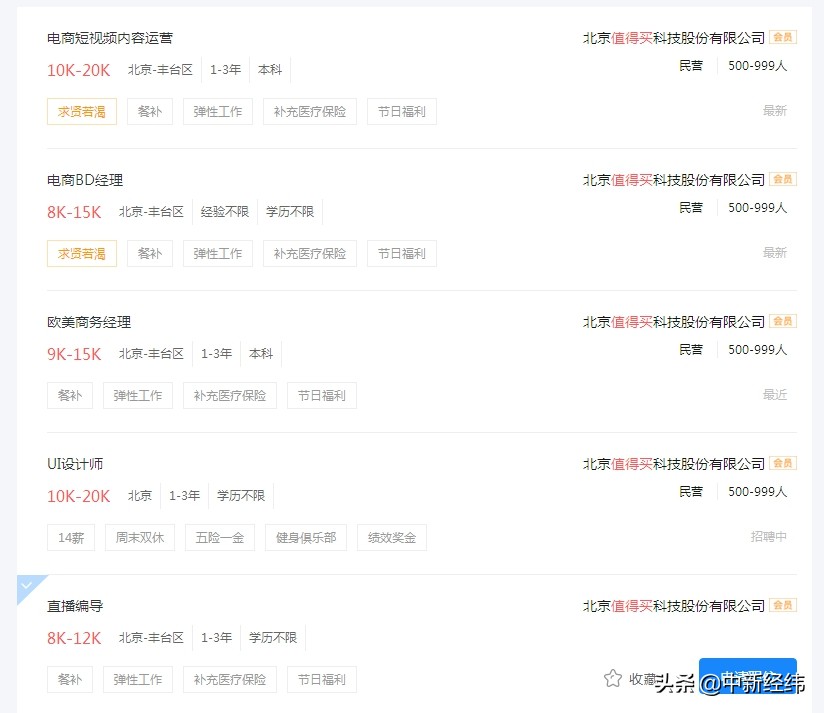Open the 欧美商务经理 job posting
Image resolution: width=824 pixels, height=713 pixels.
[x=87, y=322]
